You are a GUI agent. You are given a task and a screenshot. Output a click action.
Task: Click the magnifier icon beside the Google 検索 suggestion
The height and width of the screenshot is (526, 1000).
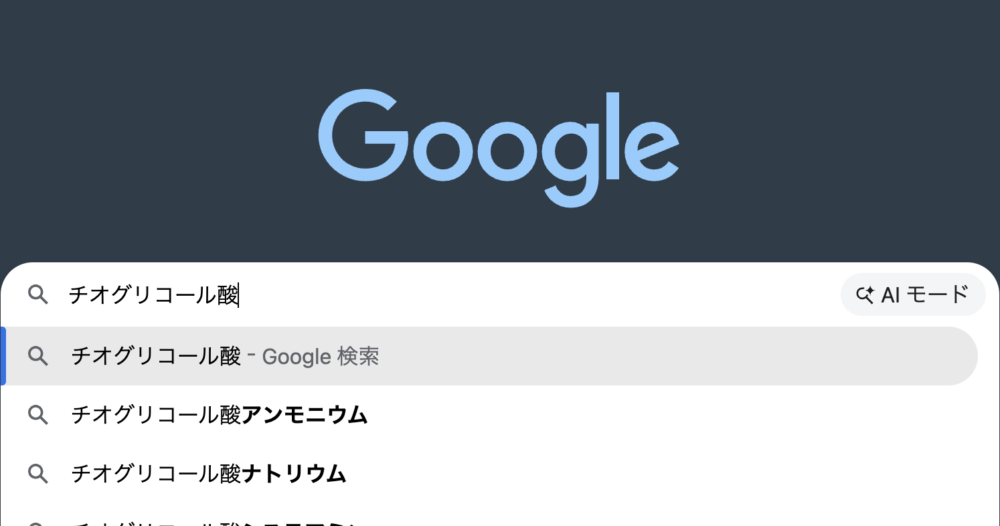click(x=38, y=356)
